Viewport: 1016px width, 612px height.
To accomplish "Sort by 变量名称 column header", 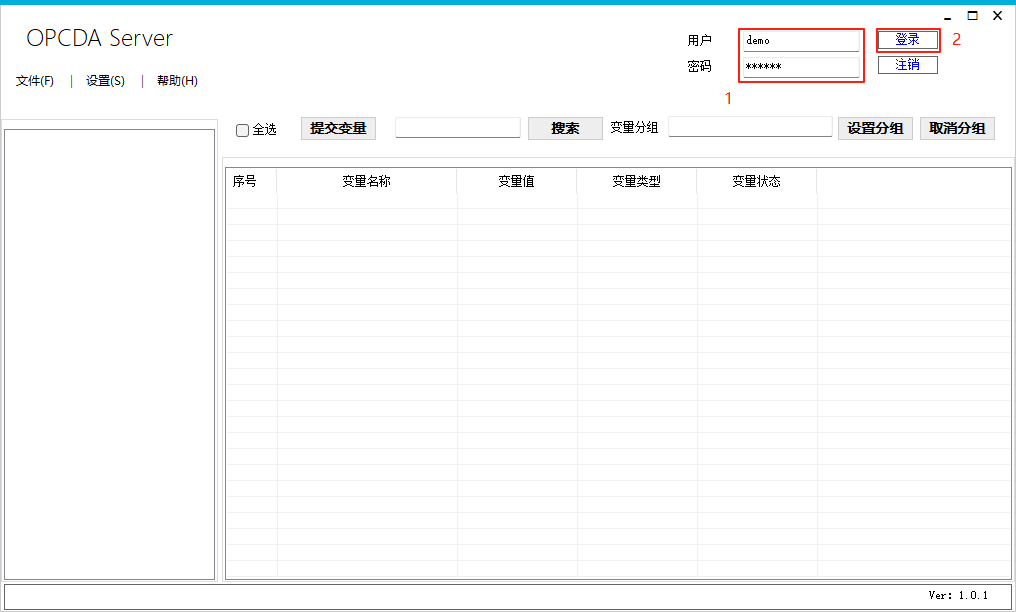I will pos(366,181).
